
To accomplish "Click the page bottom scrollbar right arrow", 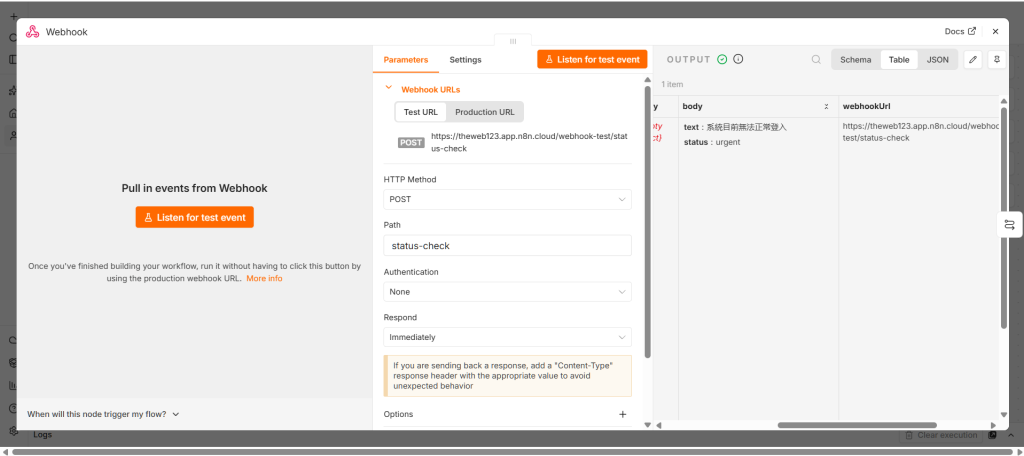I will 1018,451.
